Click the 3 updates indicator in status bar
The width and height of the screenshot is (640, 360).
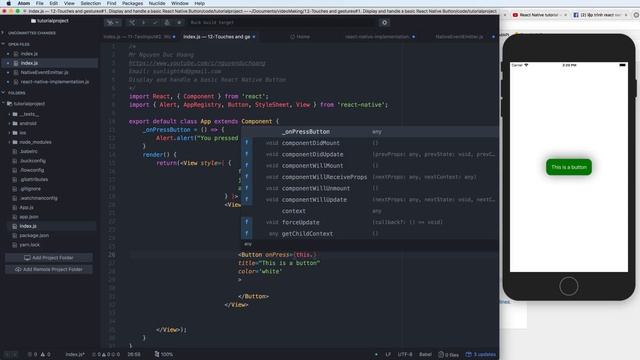coord(480,354)
